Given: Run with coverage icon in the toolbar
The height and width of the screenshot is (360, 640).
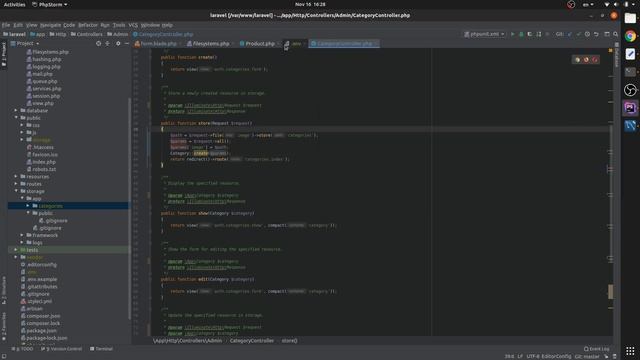Looking at the screenshot, I should [x=530, y=34].
